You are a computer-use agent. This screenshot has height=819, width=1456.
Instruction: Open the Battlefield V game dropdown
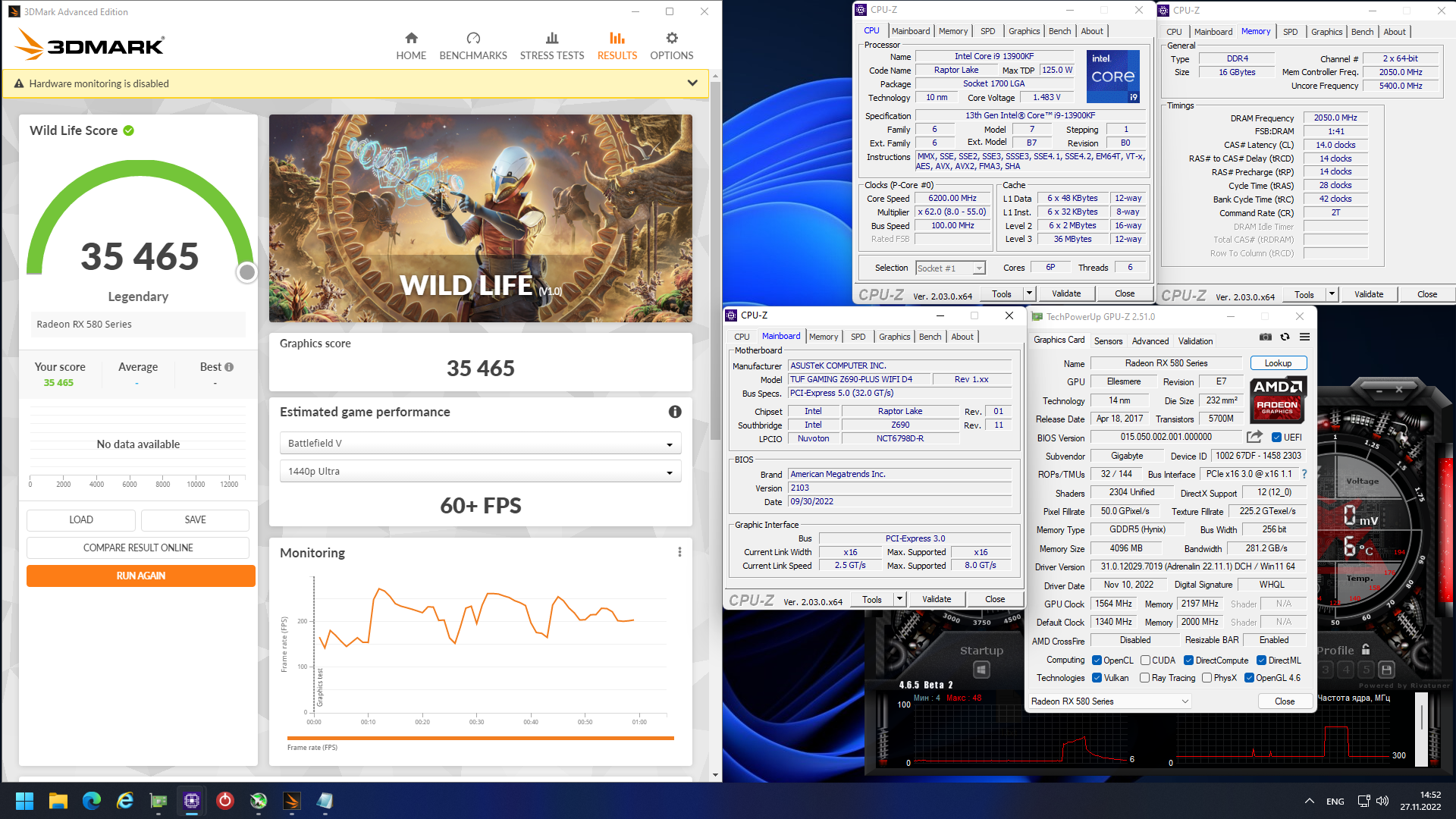481,444
